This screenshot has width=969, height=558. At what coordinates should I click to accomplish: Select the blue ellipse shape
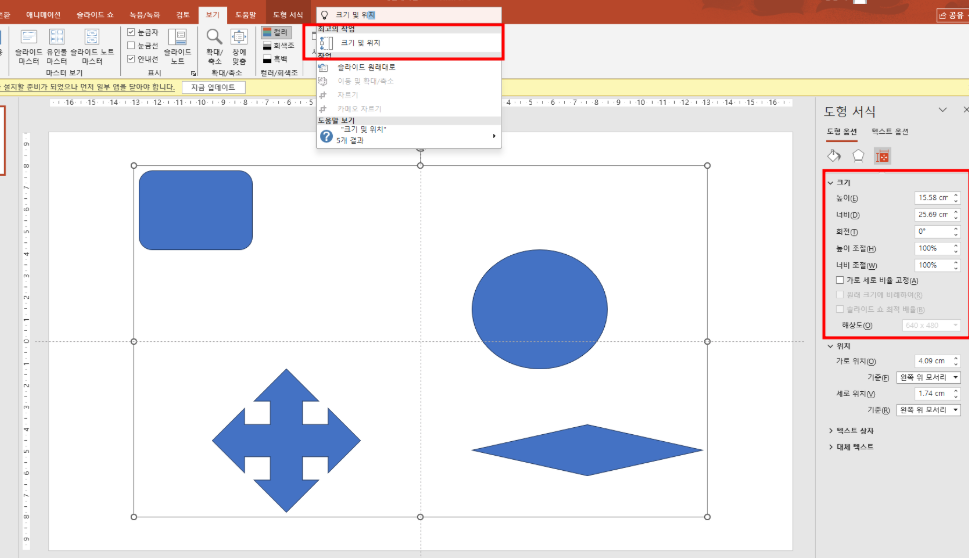[x=540, y=309]
